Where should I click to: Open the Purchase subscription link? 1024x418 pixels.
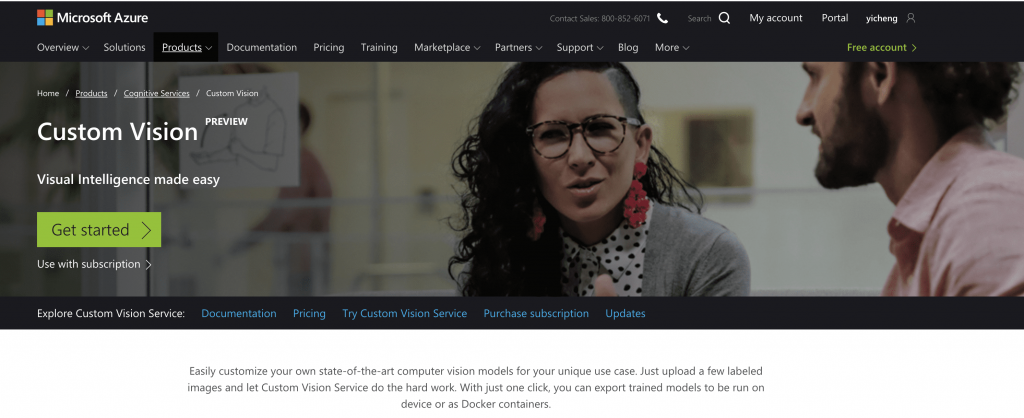point(536,314)
